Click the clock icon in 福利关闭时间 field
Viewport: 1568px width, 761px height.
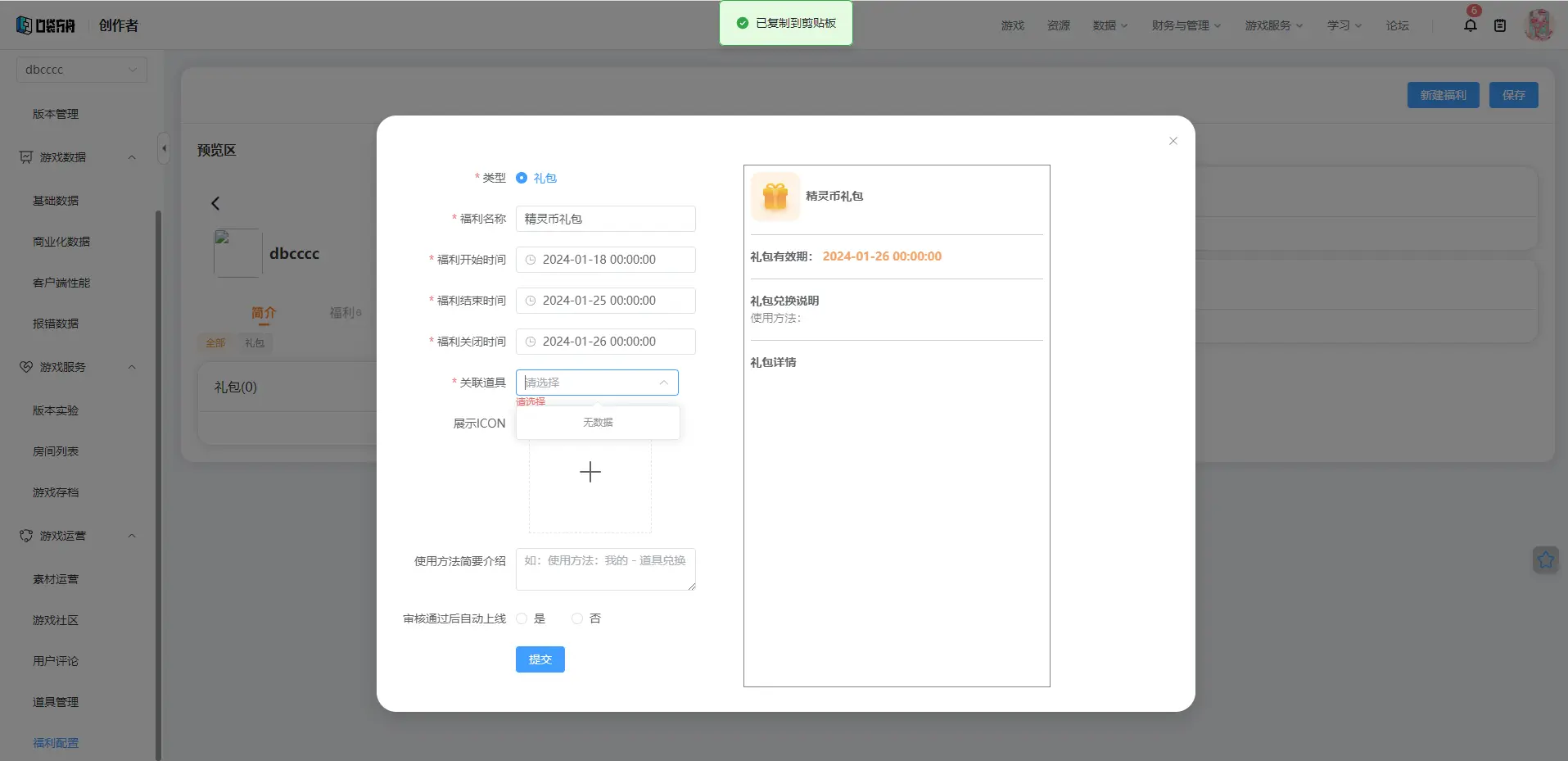(531, 342)
